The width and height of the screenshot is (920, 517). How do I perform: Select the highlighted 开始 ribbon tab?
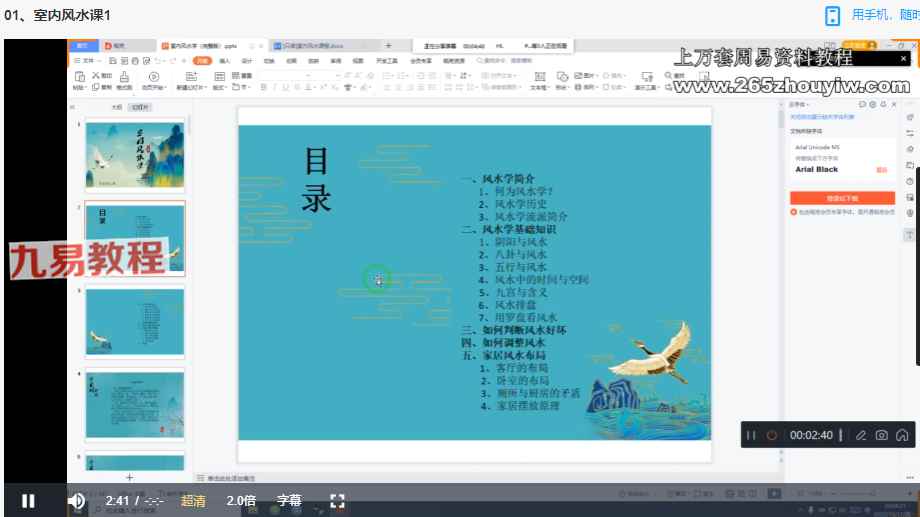click(x=202, y=61)
